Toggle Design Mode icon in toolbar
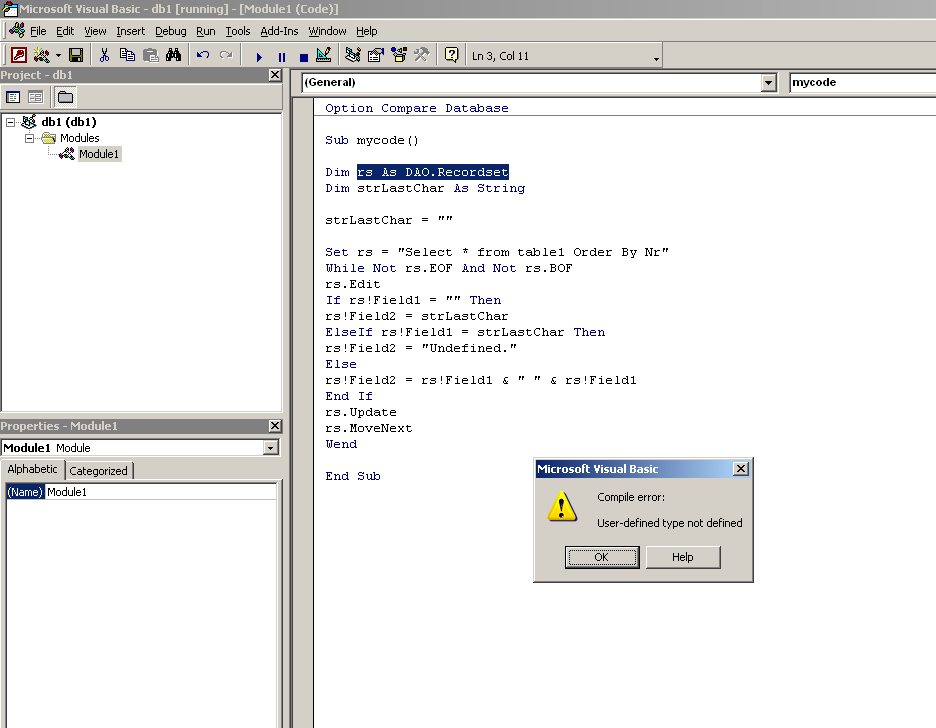The width and height of the screenshot is (936, 728). [323, 56]
